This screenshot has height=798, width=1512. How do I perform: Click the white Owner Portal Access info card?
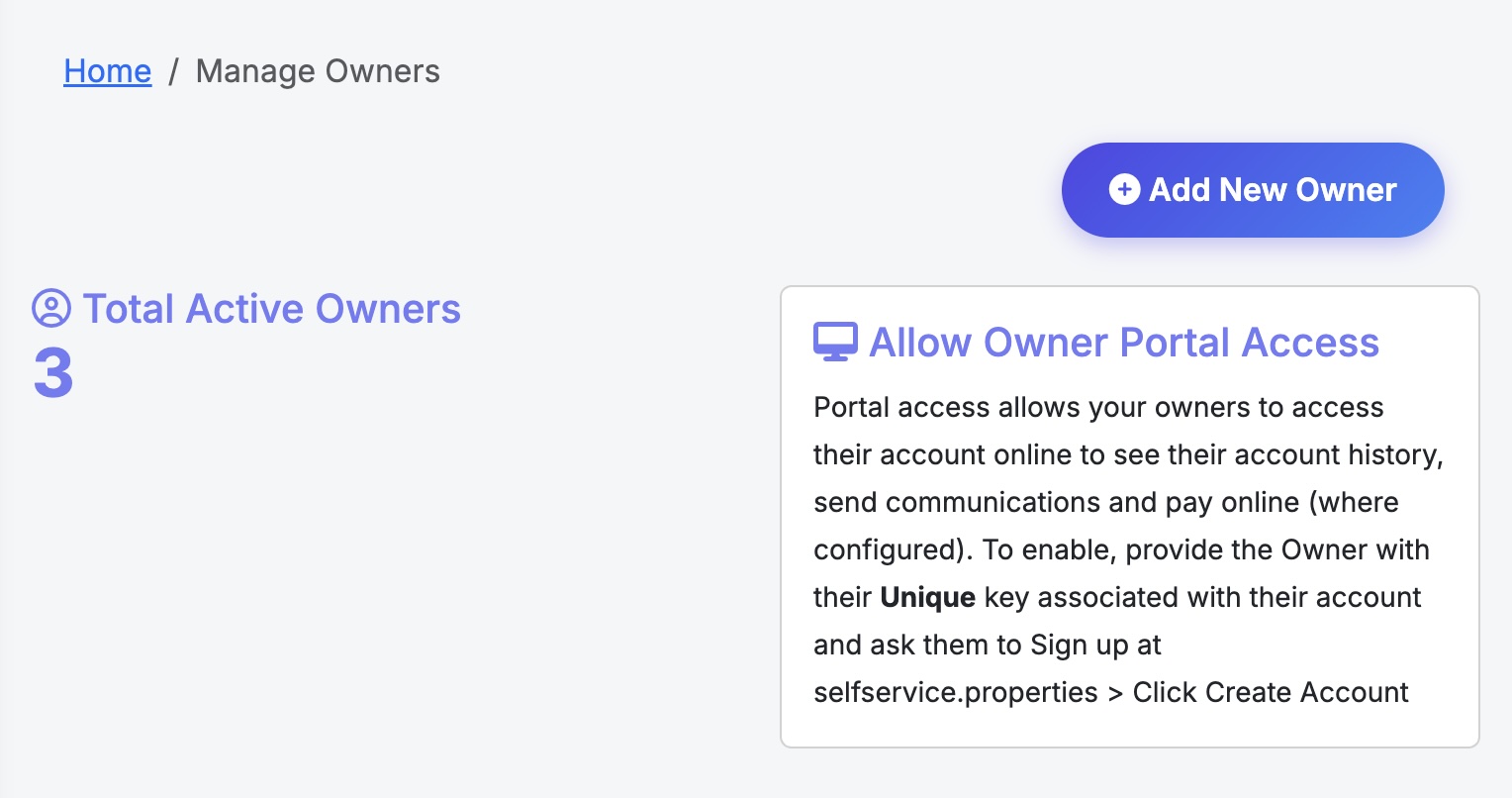[x=1129, y=515]
